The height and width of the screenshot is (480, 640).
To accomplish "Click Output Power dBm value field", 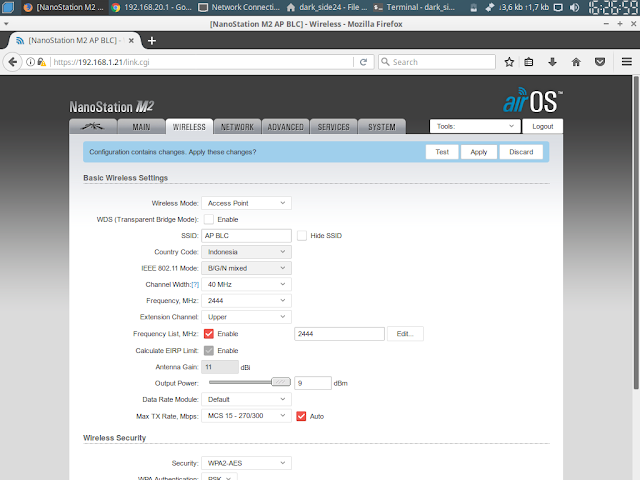I will 313,383.
